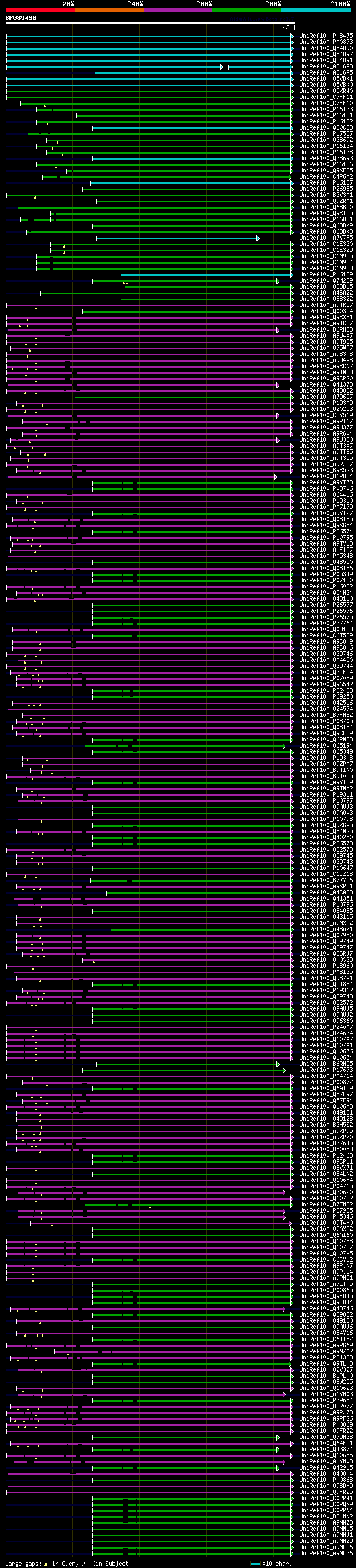Image resolution: width=356 pixels, height=1568 pixels.
Task: Select the label UniRef100_P10795
Action: point(326,537)
